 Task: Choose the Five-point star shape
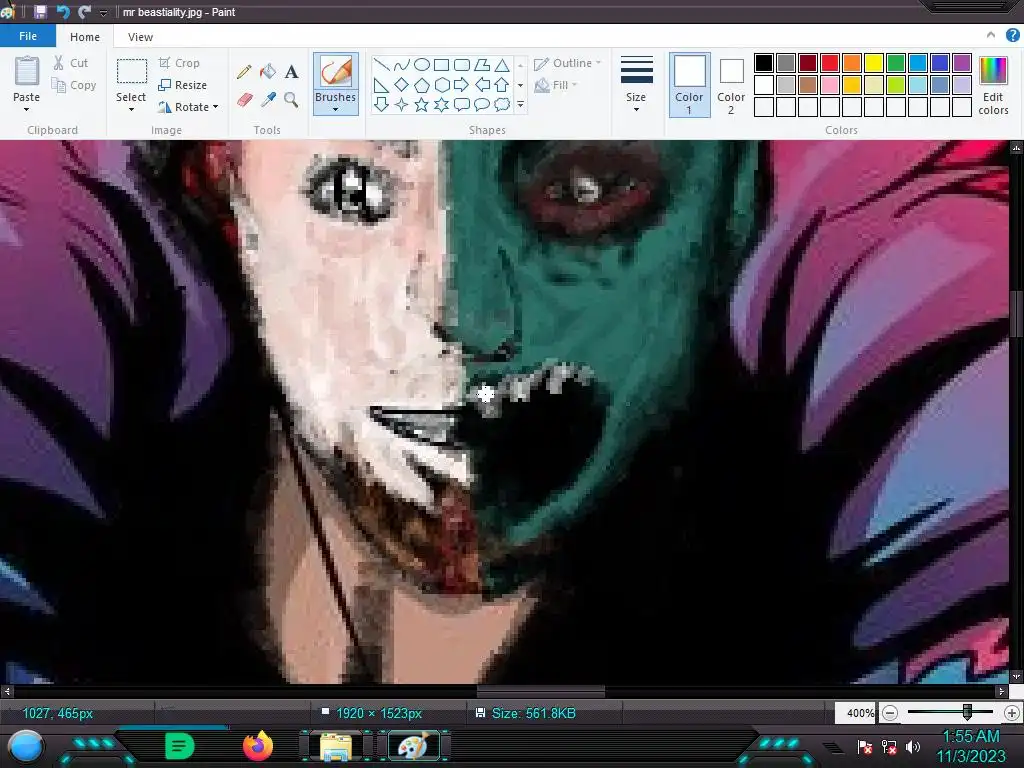pos(422,104)
